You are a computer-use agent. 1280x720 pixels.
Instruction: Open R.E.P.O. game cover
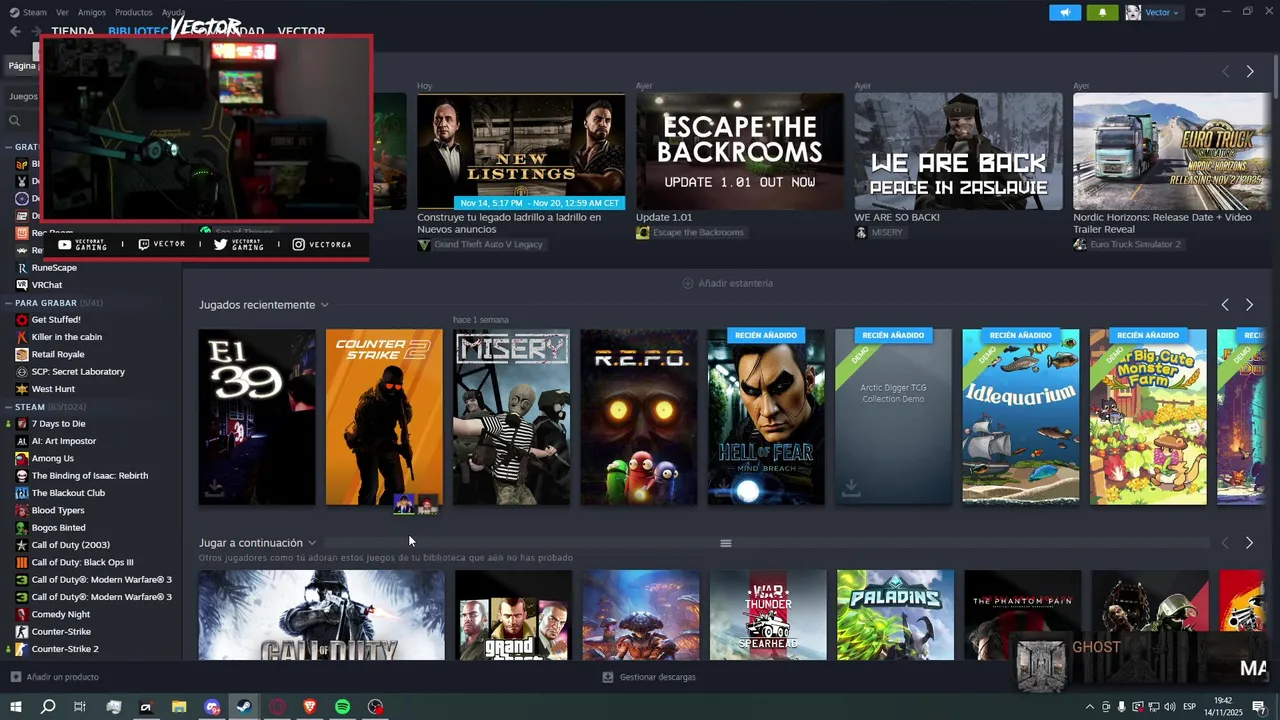(639, 417)
